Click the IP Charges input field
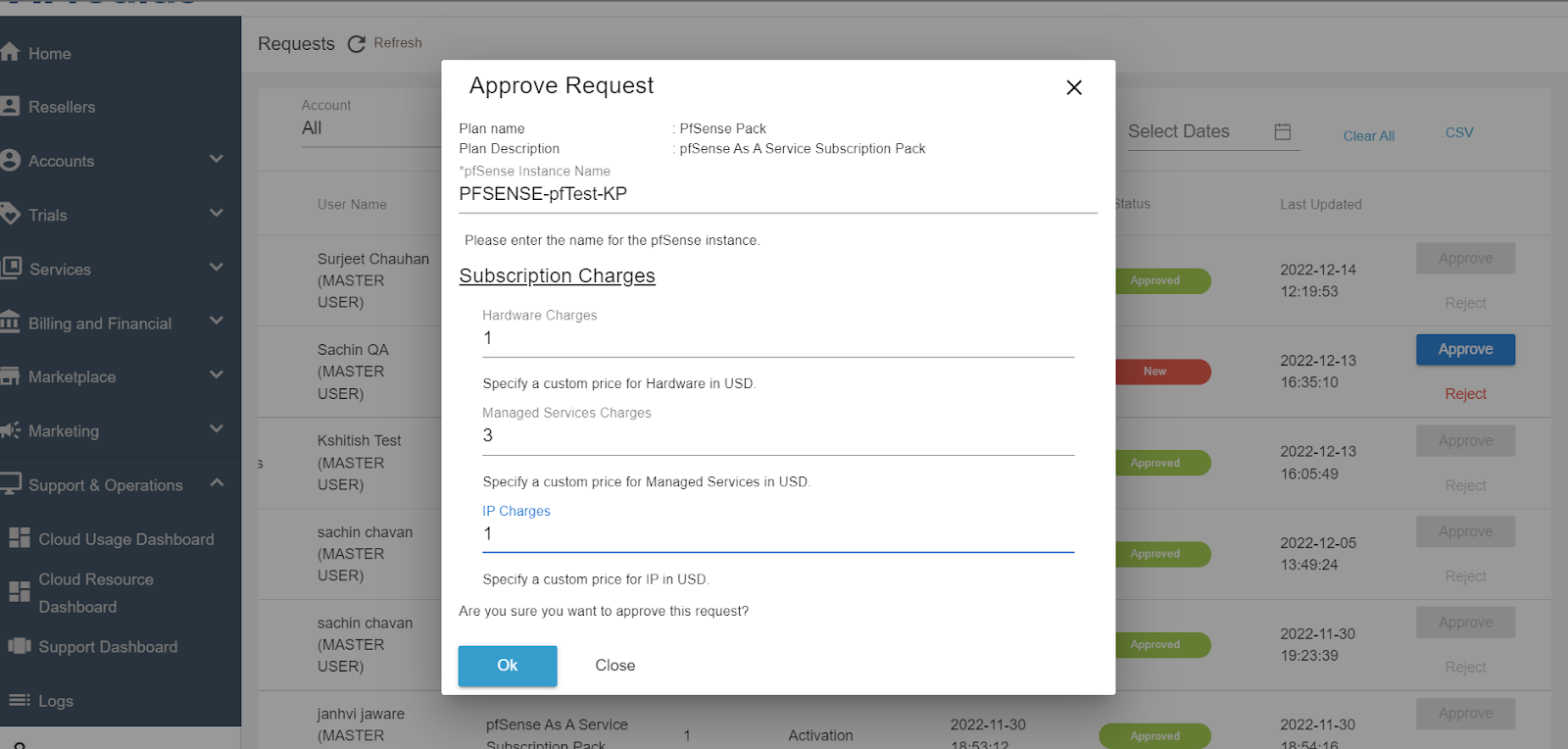This screenshot has width=1568, height=749. [x=778, y=534]
